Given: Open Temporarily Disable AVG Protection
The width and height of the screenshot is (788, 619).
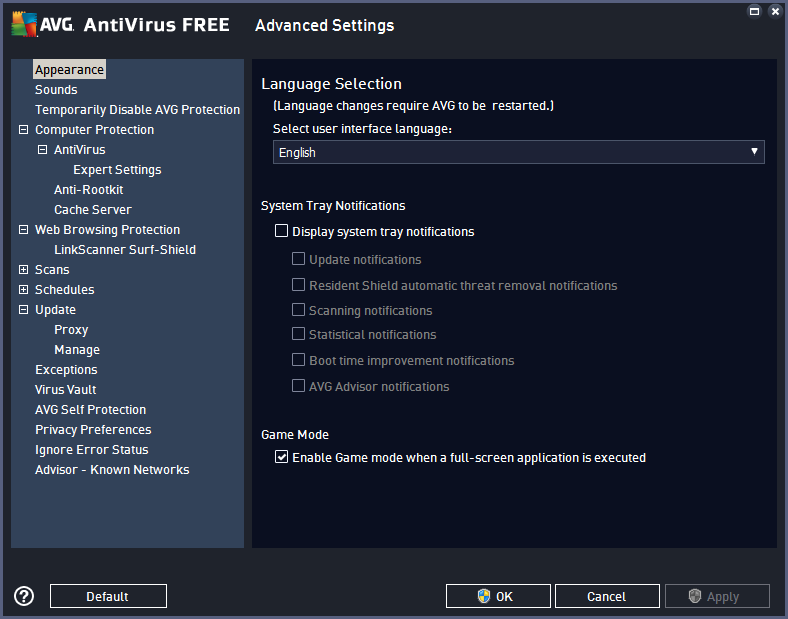Looking at the screenshot, I should click(x=137, y=110).
